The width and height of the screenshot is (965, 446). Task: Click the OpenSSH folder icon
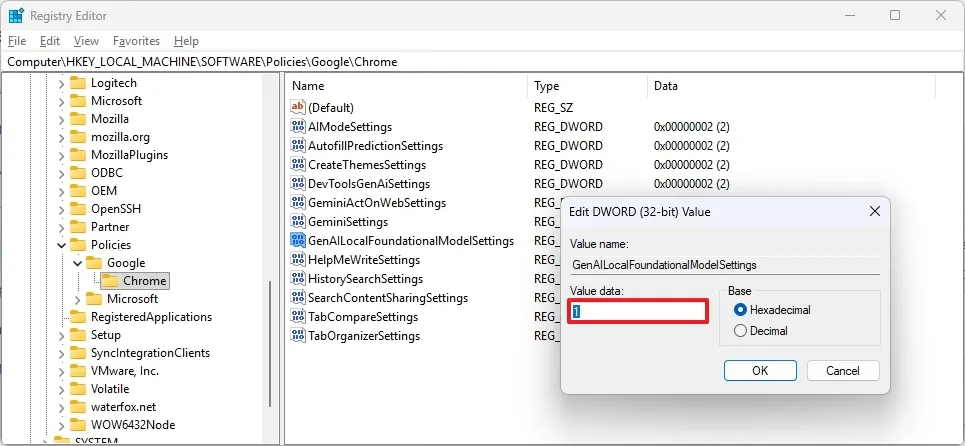tap(78, 209)
